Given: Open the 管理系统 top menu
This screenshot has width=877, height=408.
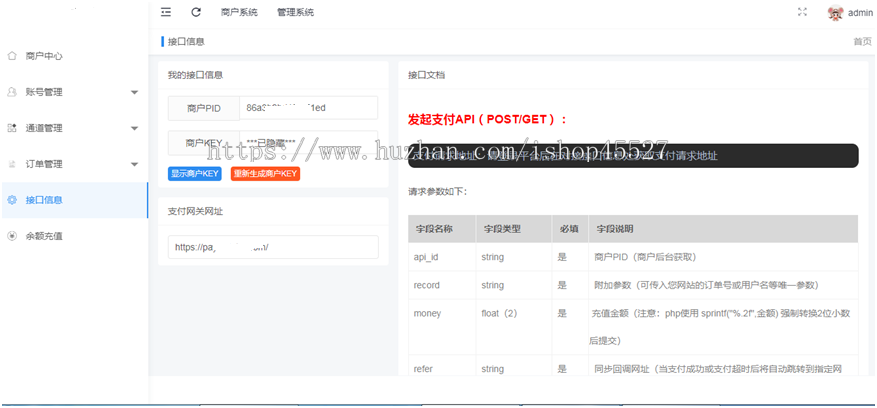Looking at the screenshot, I should tap(295, 12).
